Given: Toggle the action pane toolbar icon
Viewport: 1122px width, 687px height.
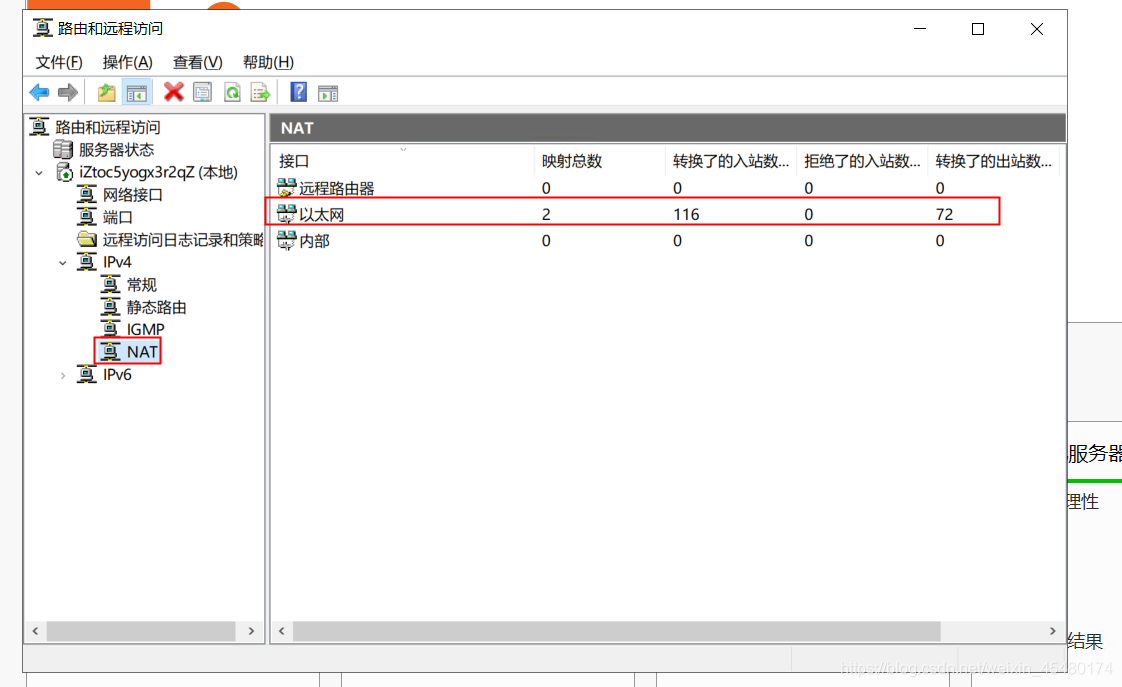Looking at the screenshot, I should click(328, 93).
